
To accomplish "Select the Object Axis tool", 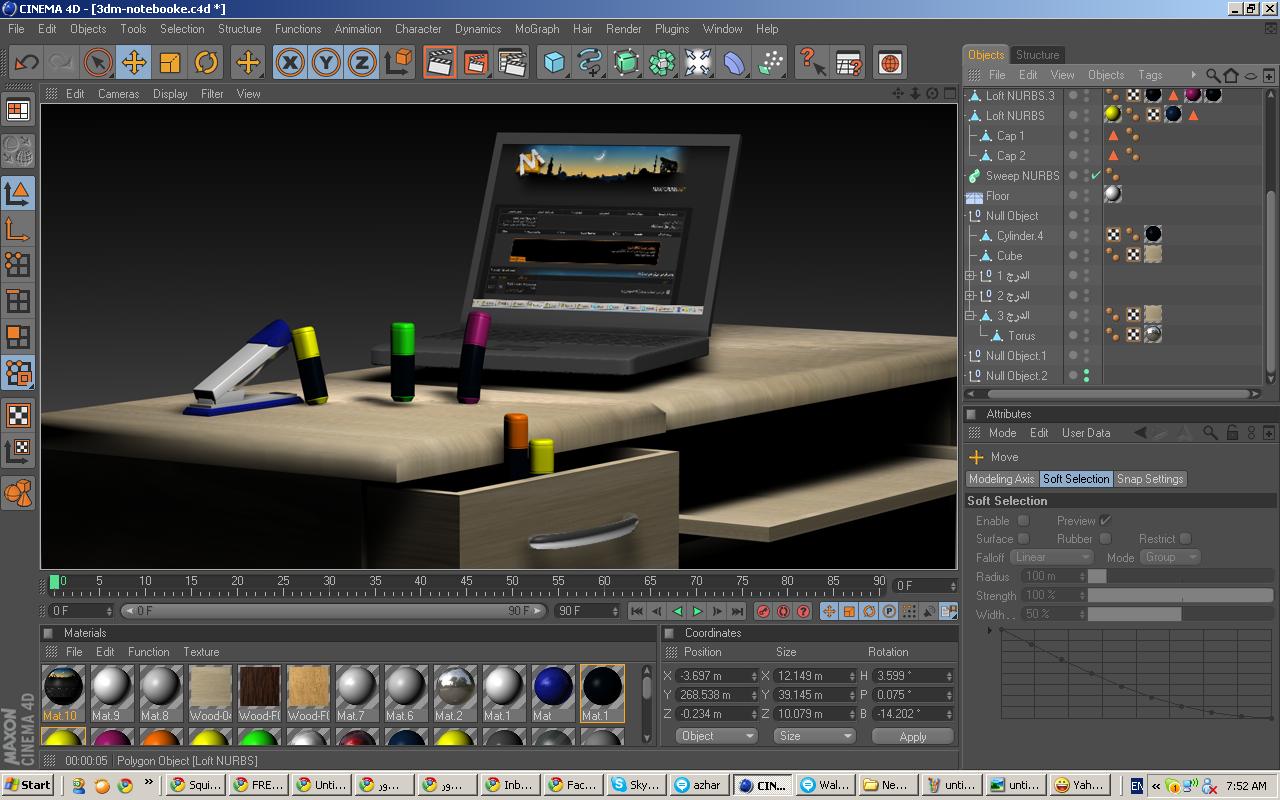I will pos(18,229).
